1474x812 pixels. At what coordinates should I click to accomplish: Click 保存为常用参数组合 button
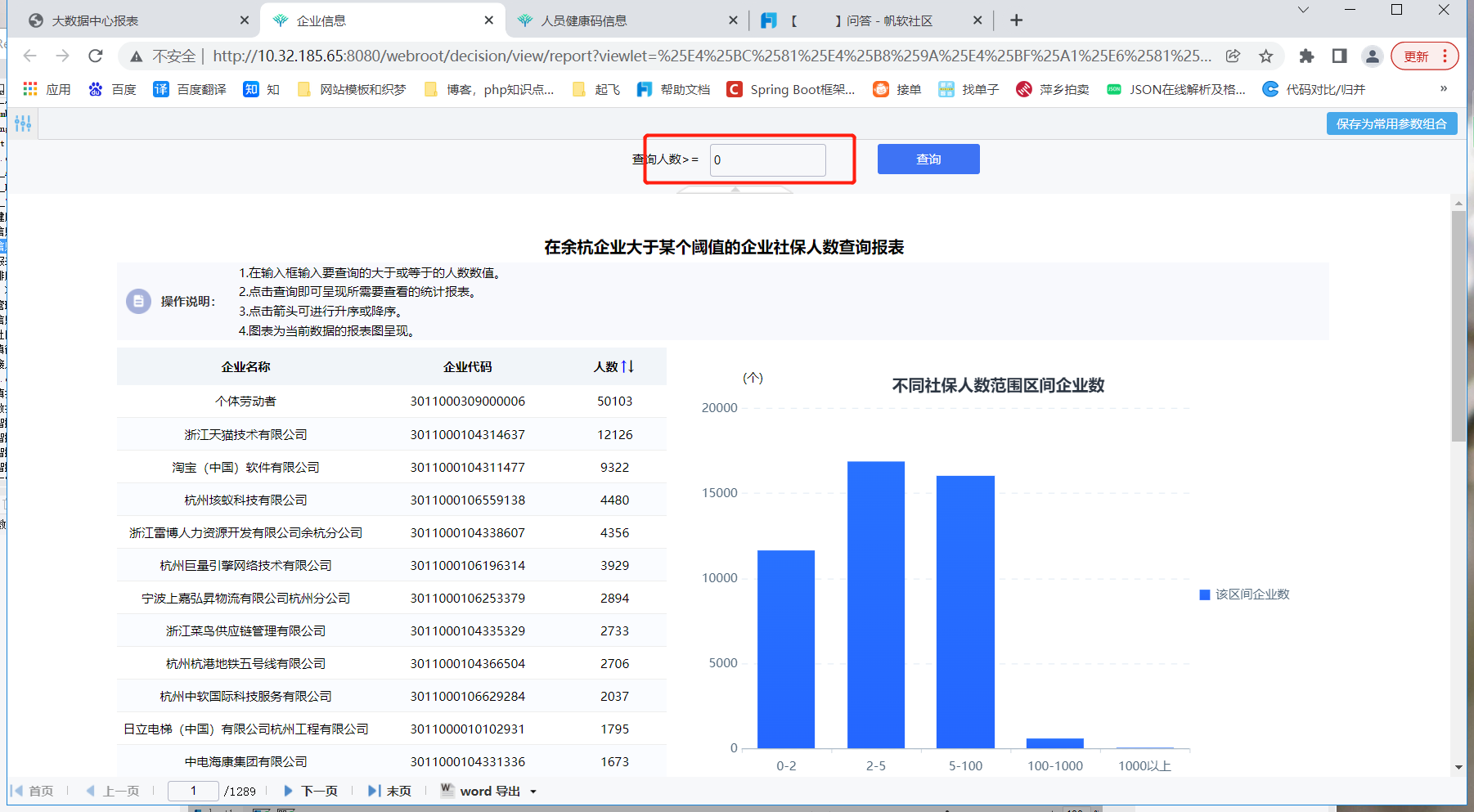coord(1391,123)
